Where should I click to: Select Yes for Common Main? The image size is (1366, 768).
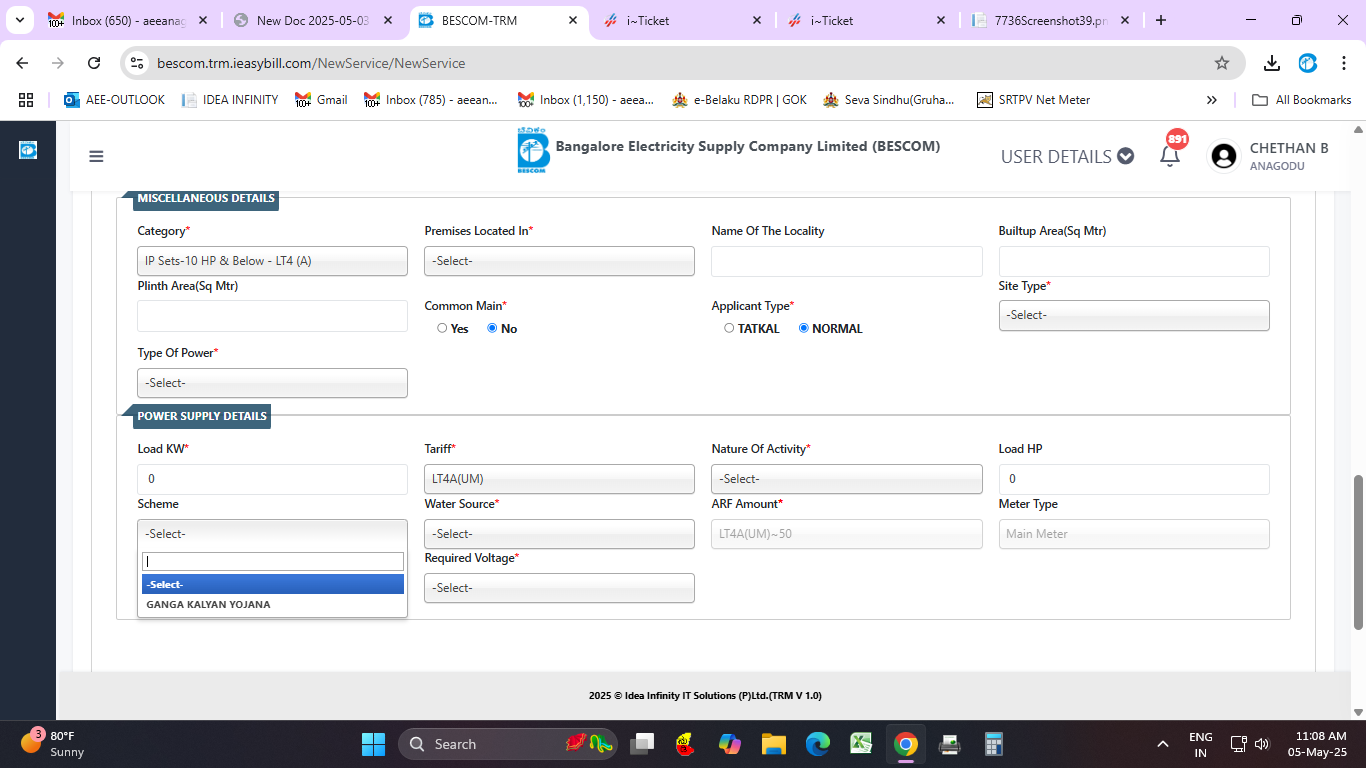[x=442, y=328]
